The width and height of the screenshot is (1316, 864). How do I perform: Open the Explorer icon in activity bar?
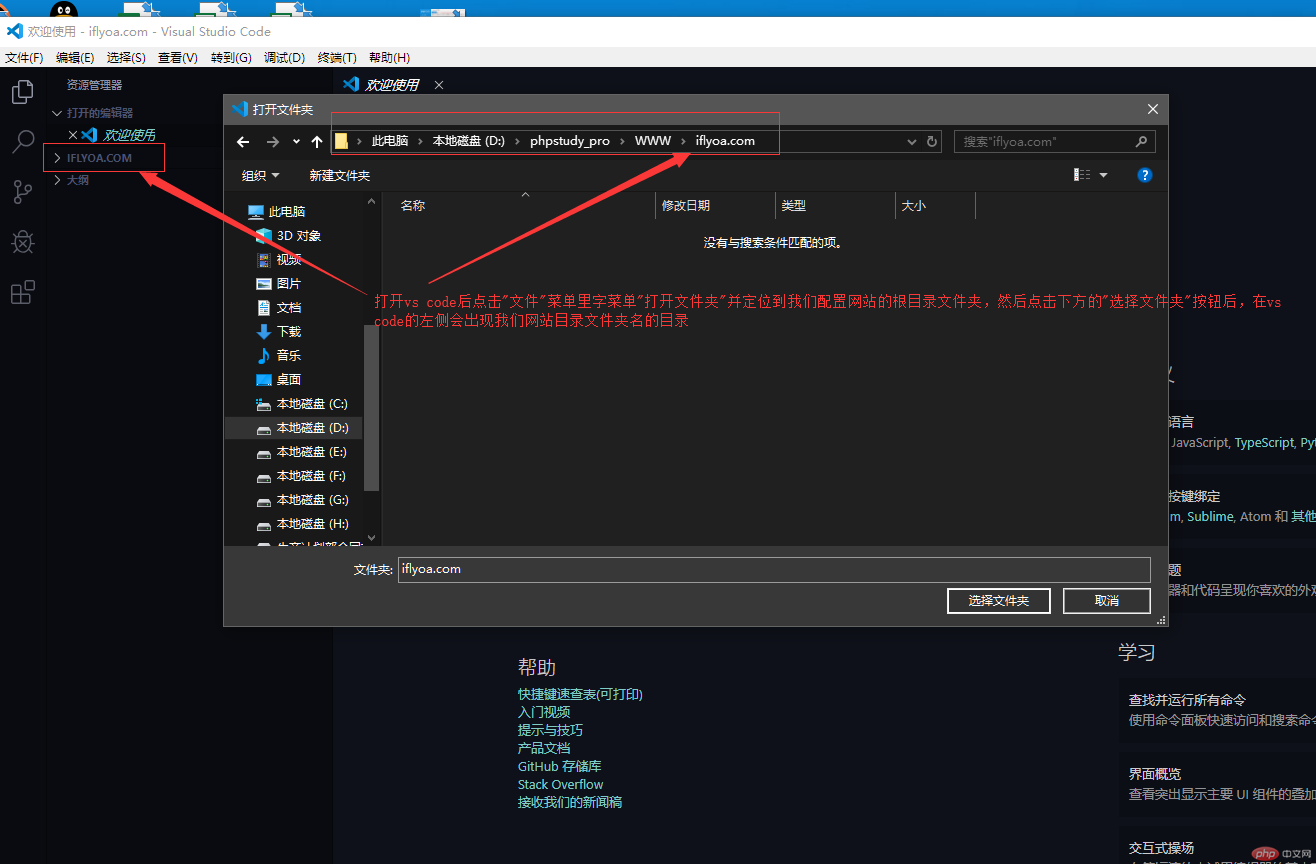click(x=22, y=92)
